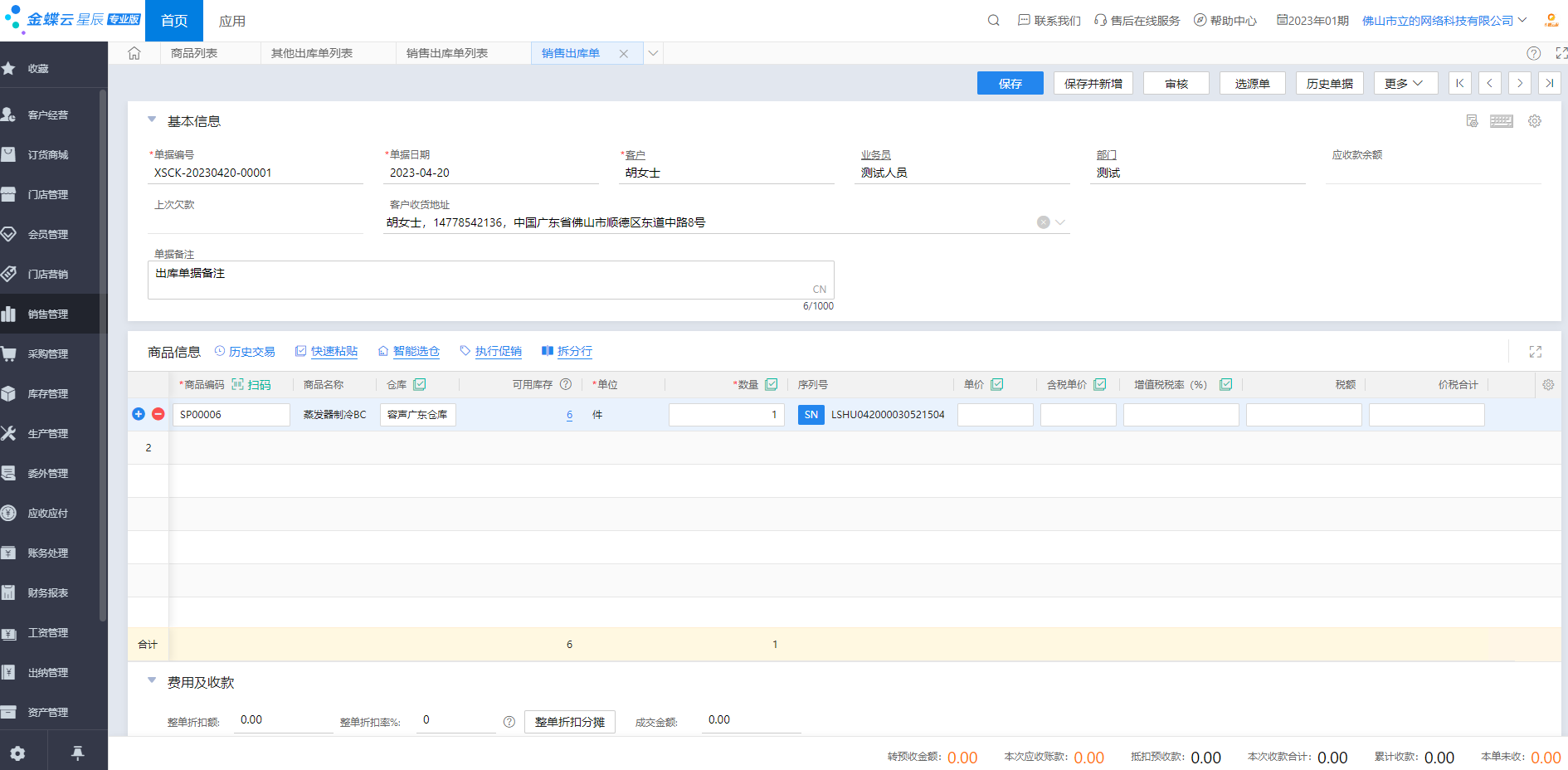Open company name dropdown 佛山市立的网络科技有限公司
Image resolution: width=1568 pixels, height=770 pixels.
pos(1444,21)
